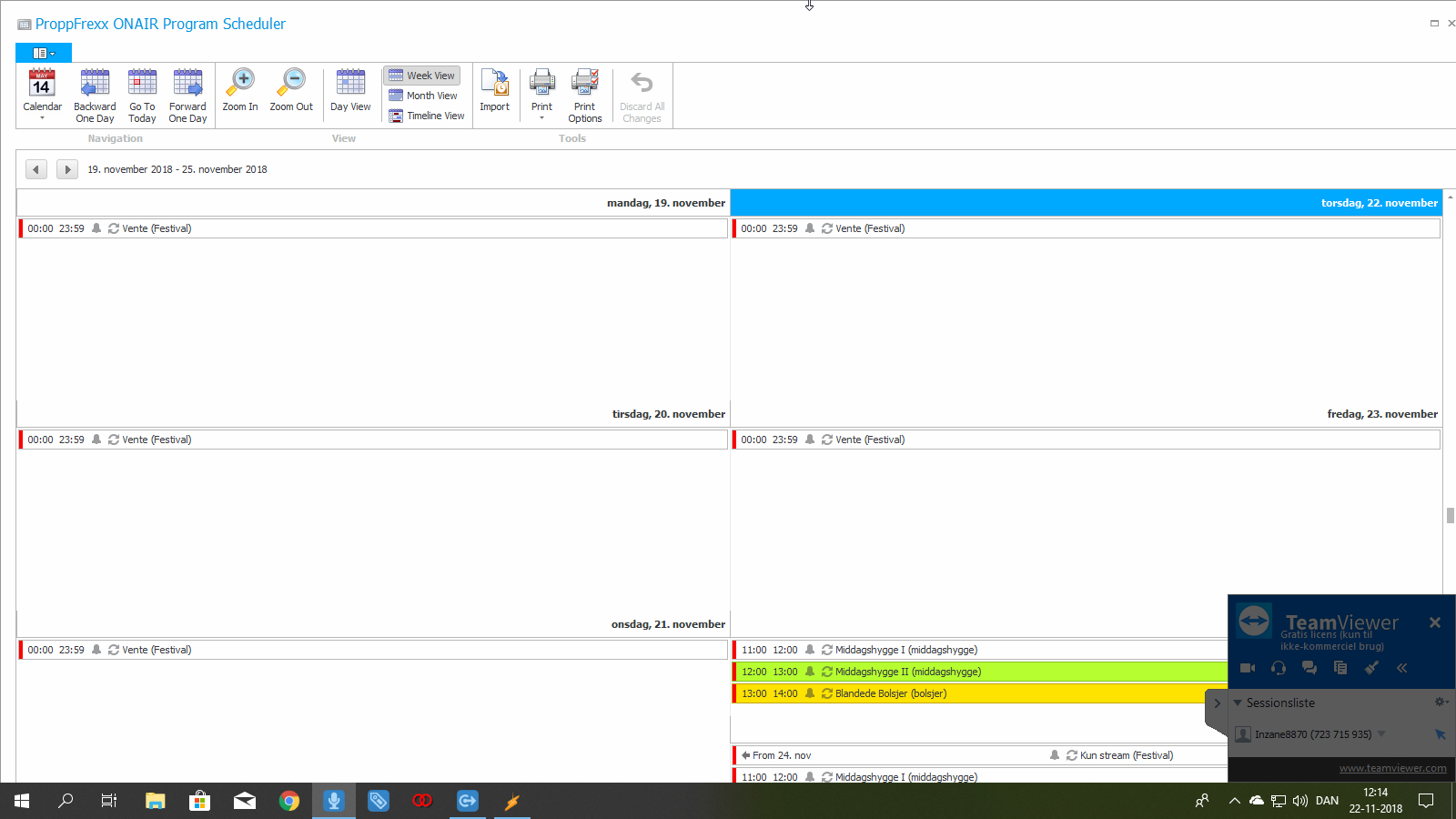Open Windows notification center
The width and height of the screenshot is (1456, 819).
click(1426, 801)
